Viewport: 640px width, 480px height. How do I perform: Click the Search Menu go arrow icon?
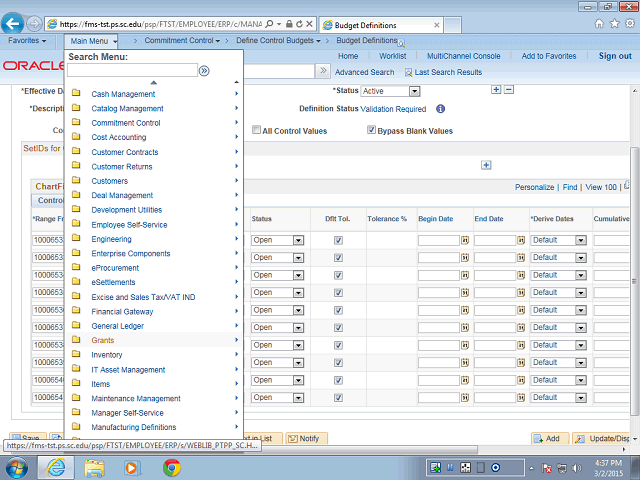[204, 71]
